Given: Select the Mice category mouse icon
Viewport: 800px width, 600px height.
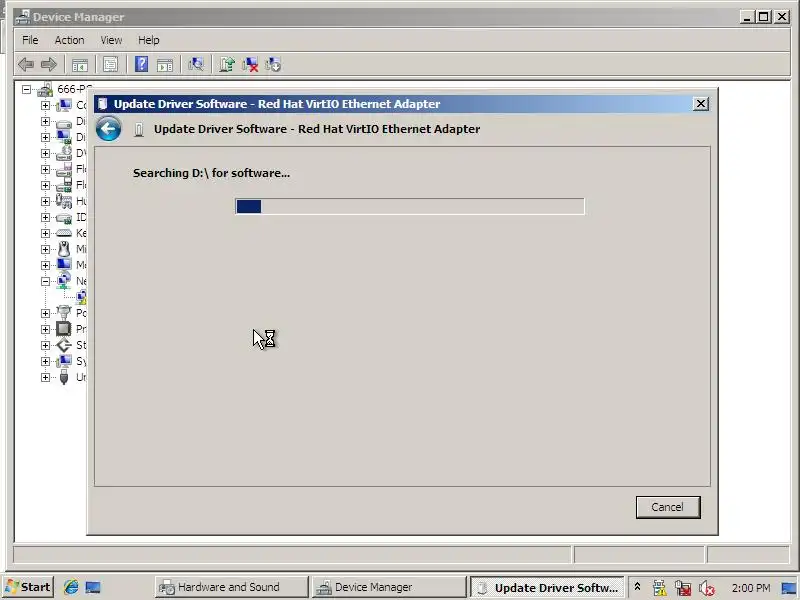Looking at the screenshot, I should tap(64, 249).
